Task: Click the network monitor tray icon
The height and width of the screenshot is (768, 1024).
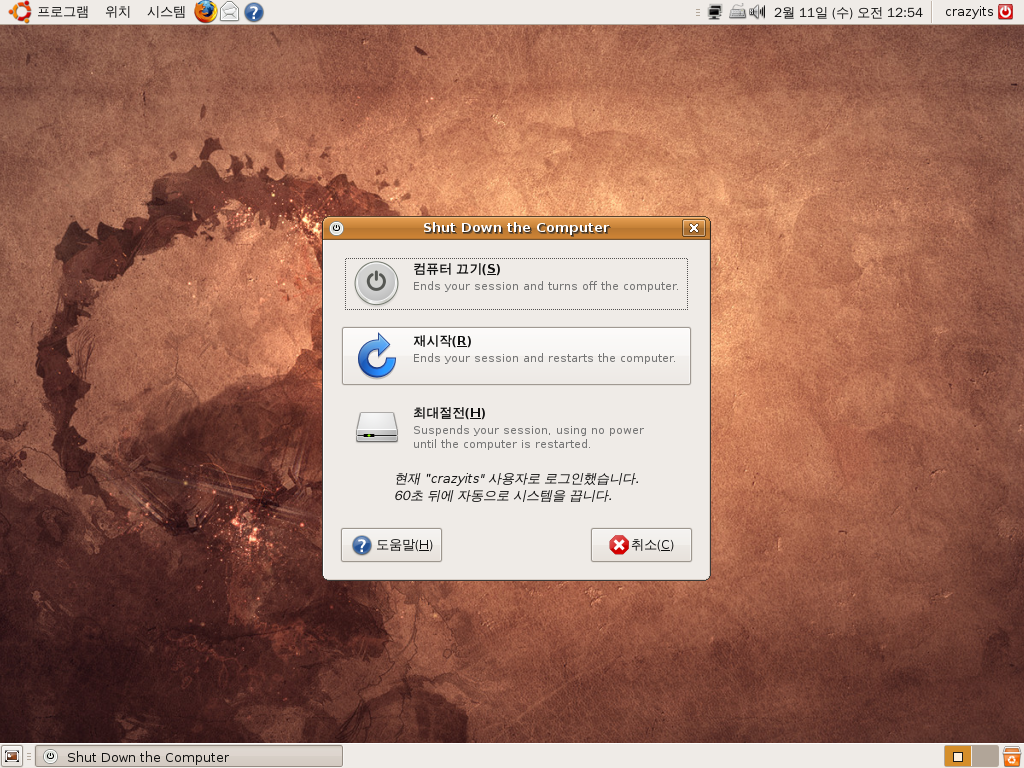Action: [715, 12]
